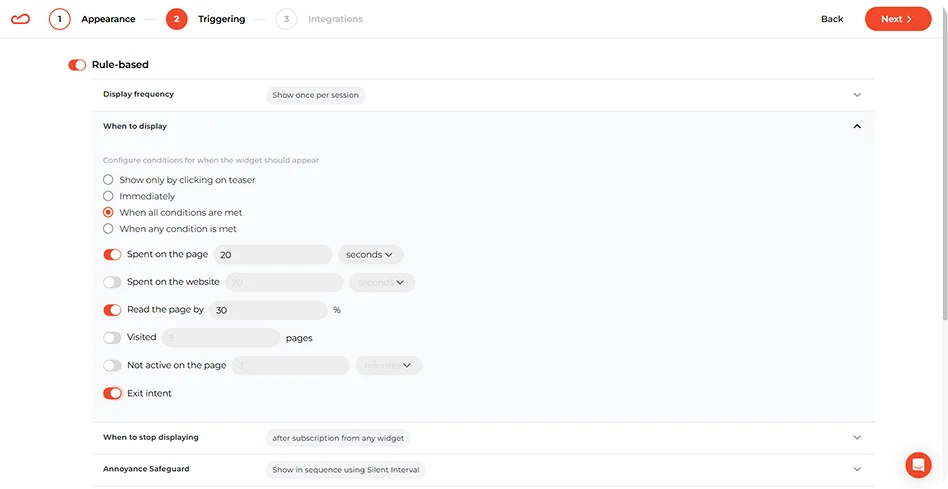The width and height of the screenshot is (948, 489).
Task: Click the step 3 circle icon
Action: 286,19
